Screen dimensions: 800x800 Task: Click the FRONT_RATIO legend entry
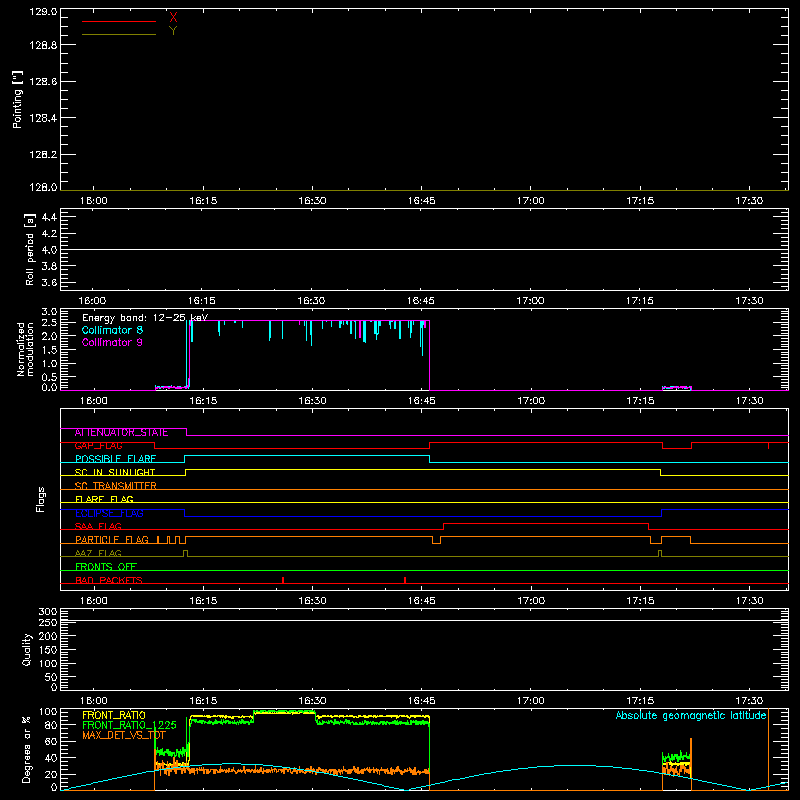114,716
